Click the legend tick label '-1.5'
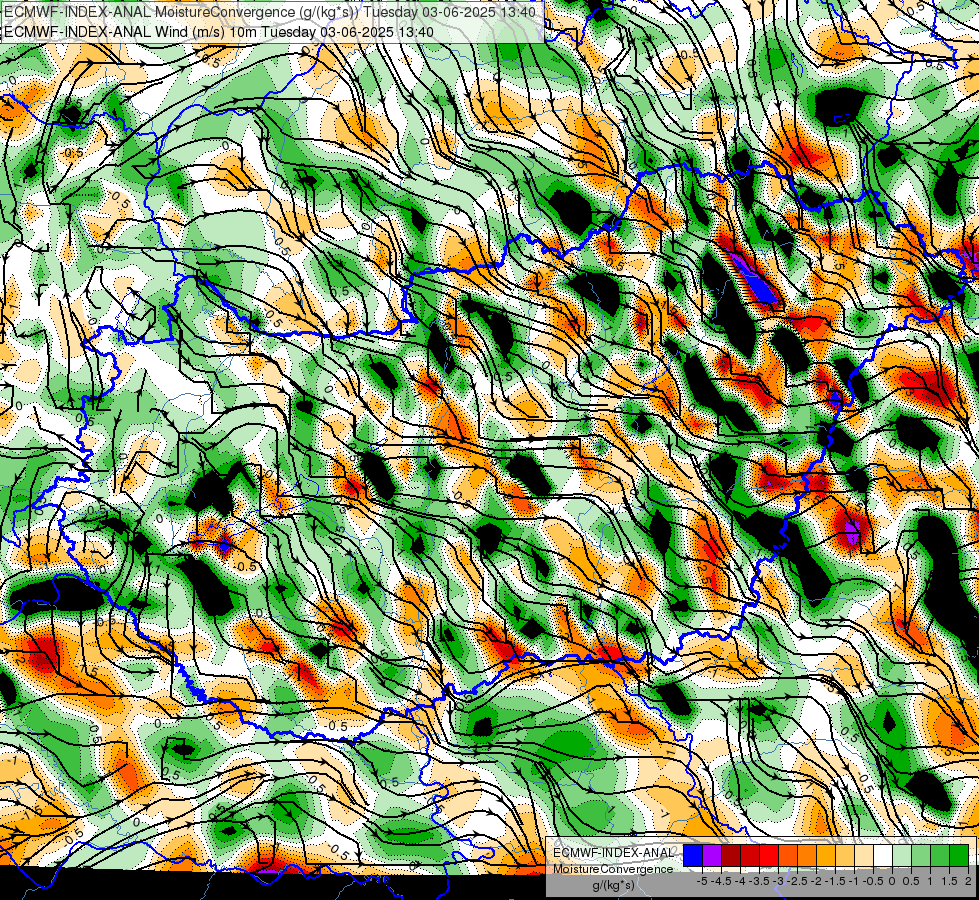This screenshot has height=900, width=979. point(835,881)
